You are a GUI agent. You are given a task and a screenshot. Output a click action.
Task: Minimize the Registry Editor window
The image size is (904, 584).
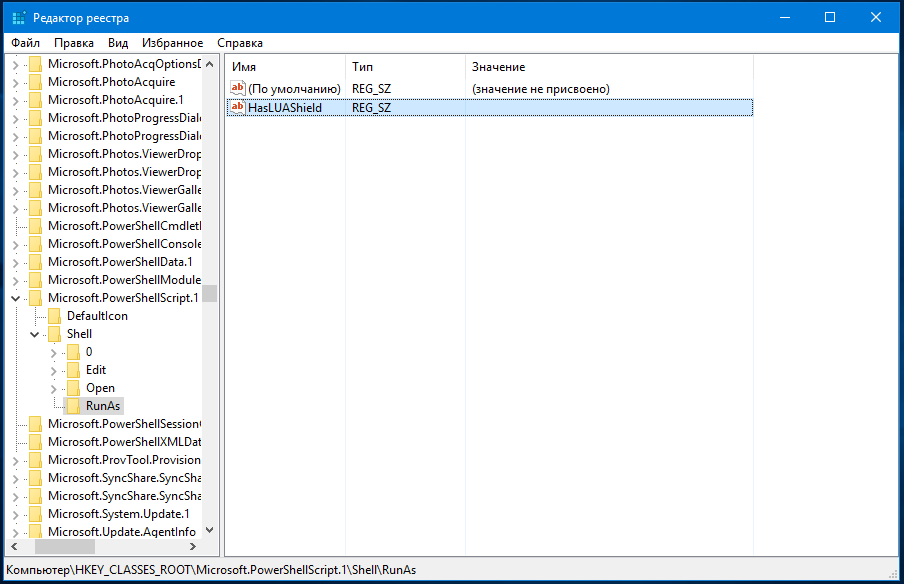tap(785, 17)
